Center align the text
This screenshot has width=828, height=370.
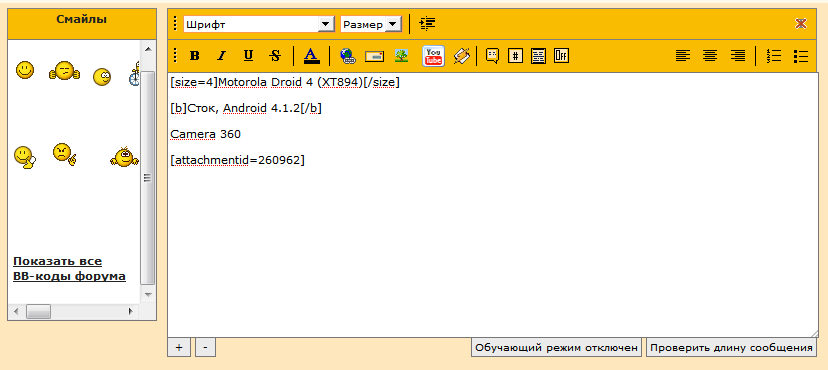point(710,55)
